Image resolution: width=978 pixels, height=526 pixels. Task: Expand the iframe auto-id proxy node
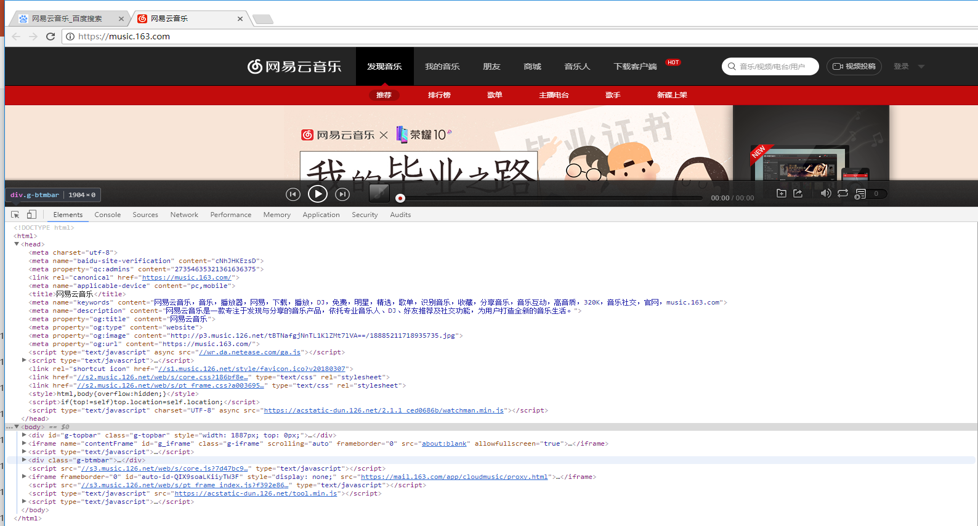click(x=24, y=477)
